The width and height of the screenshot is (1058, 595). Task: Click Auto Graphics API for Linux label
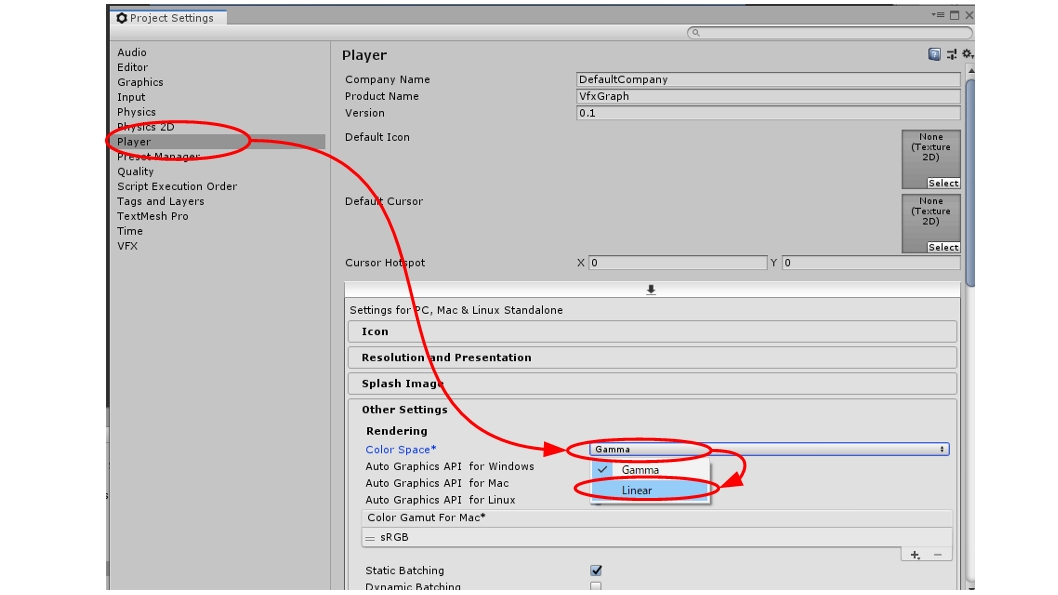point(440,500)
